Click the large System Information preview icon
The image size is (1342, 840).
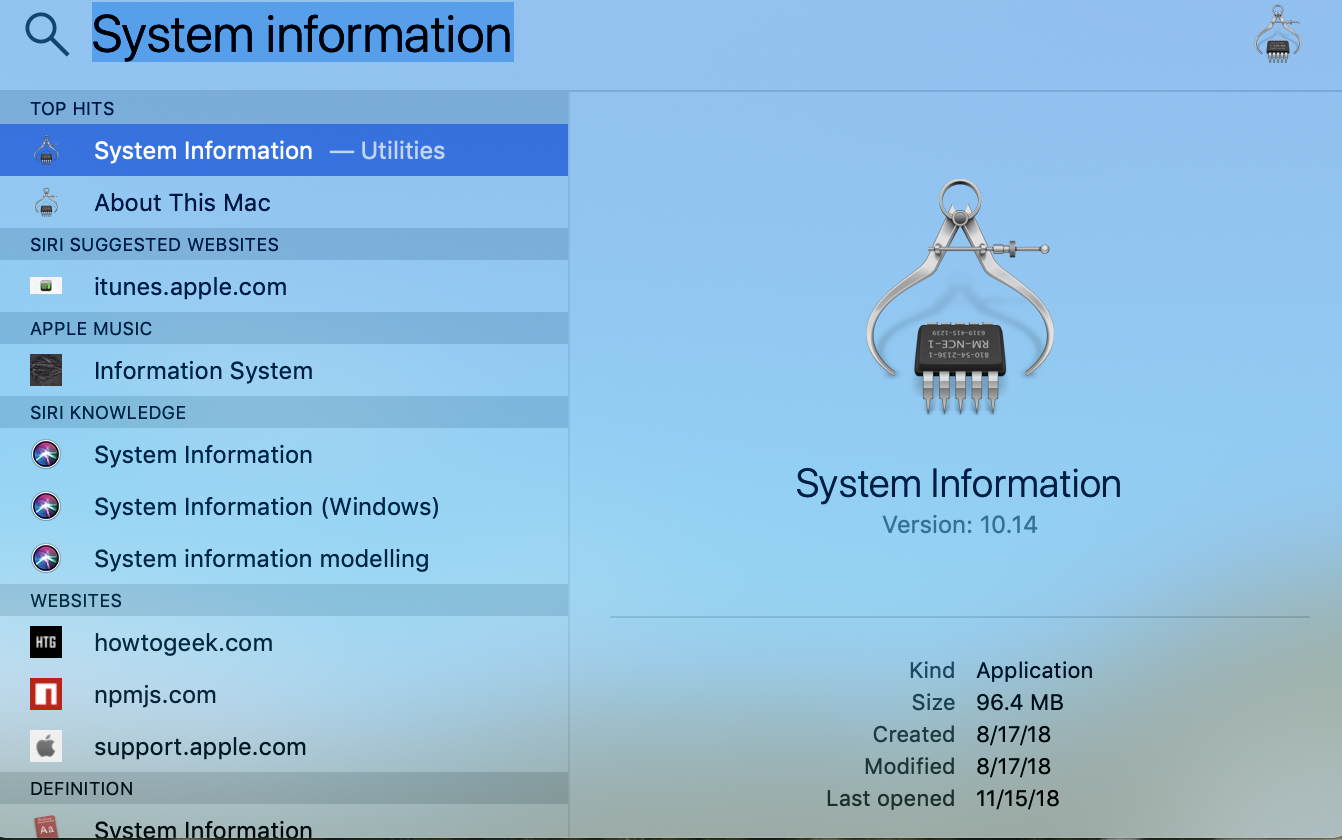point(959,297)
